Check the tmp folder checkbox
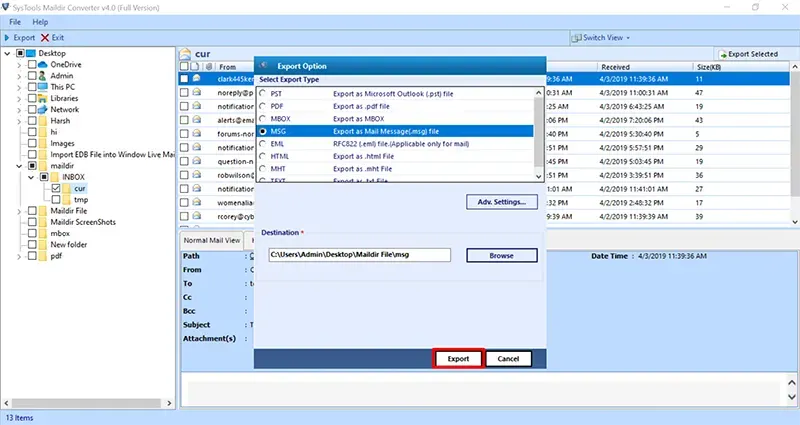The width and height of the screenshot is (800, 425). pos(56,199)
